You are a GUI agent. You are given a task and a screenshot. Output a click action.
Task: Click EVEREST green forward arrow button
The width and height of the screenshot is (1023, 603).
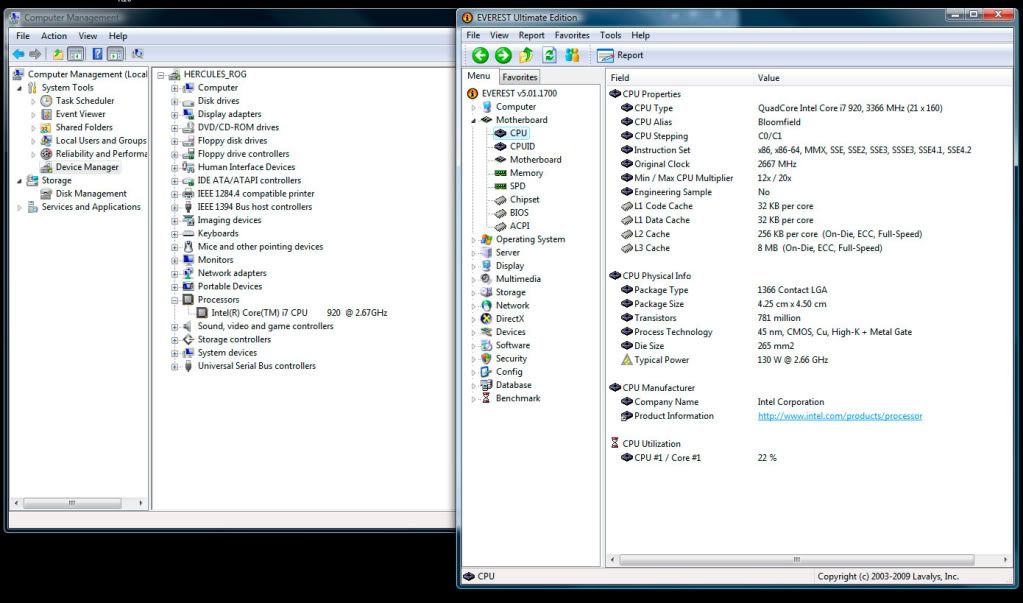(x=503, y=55)
